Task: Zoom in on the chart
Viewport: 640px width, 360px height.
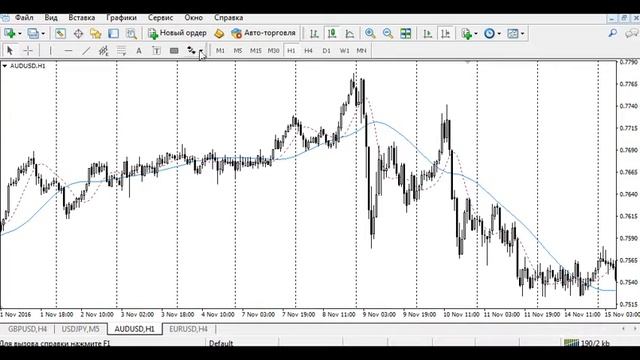Action: pyautogui.click(x=370, y=33)
